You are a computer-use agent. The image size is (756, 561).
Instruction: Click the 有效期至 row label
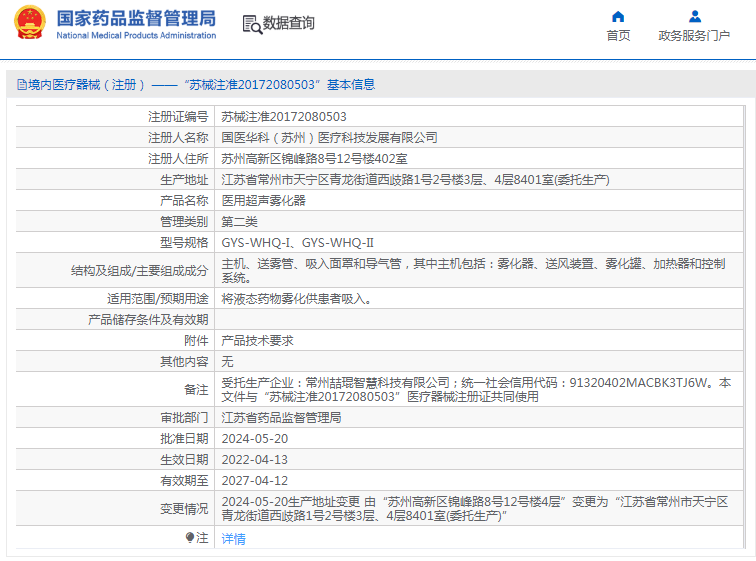(x=184, y=481)
